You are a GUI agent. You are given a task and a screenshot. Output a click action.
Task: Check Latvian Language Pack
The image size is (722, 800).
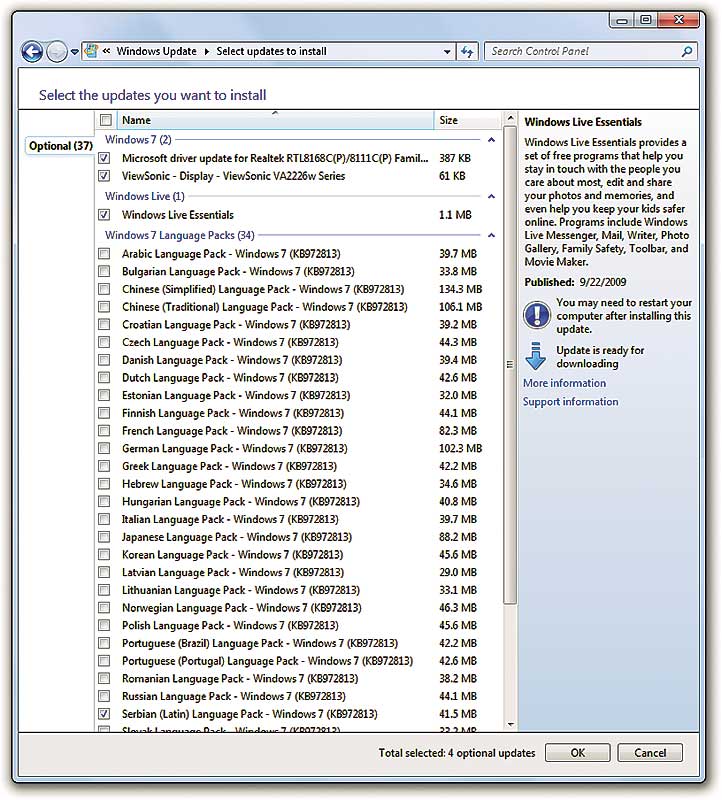104,572
